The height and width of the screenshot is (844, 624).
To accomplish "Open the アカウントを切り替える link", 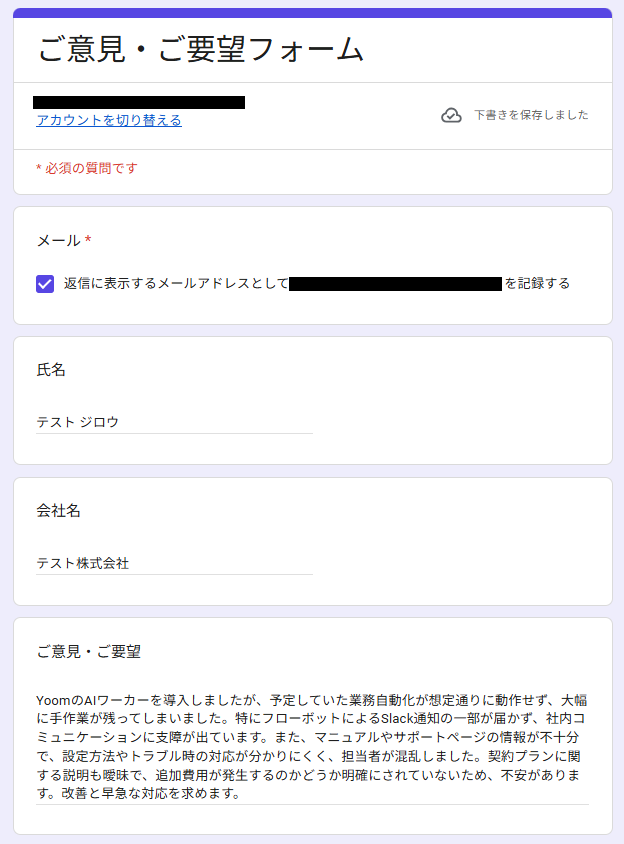I will click(109, 120).
